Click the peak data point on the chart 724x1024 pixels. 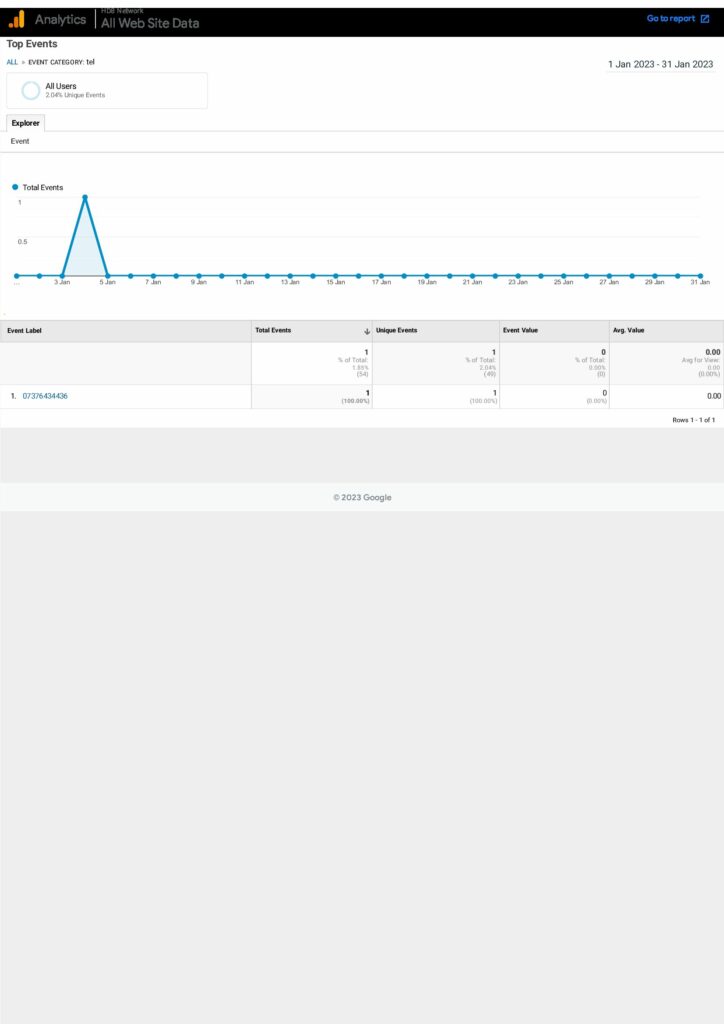[x=85, y=197]
